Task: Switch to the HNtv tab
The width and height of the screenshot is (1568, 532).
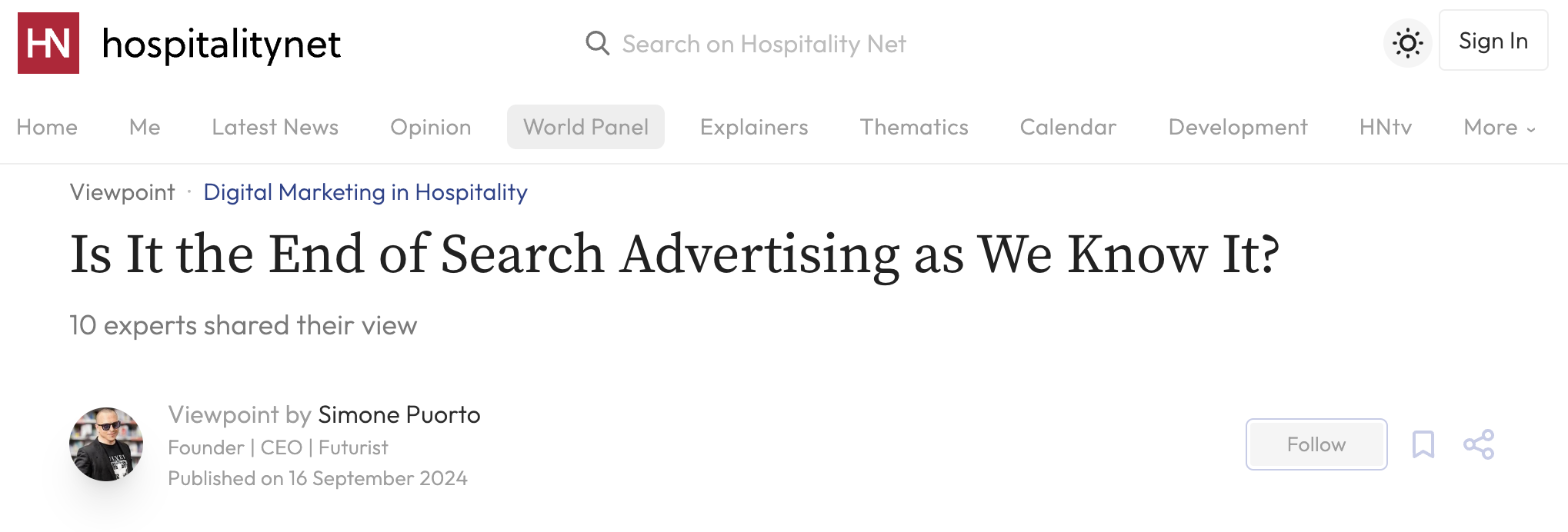Action: click(1385, 127)
